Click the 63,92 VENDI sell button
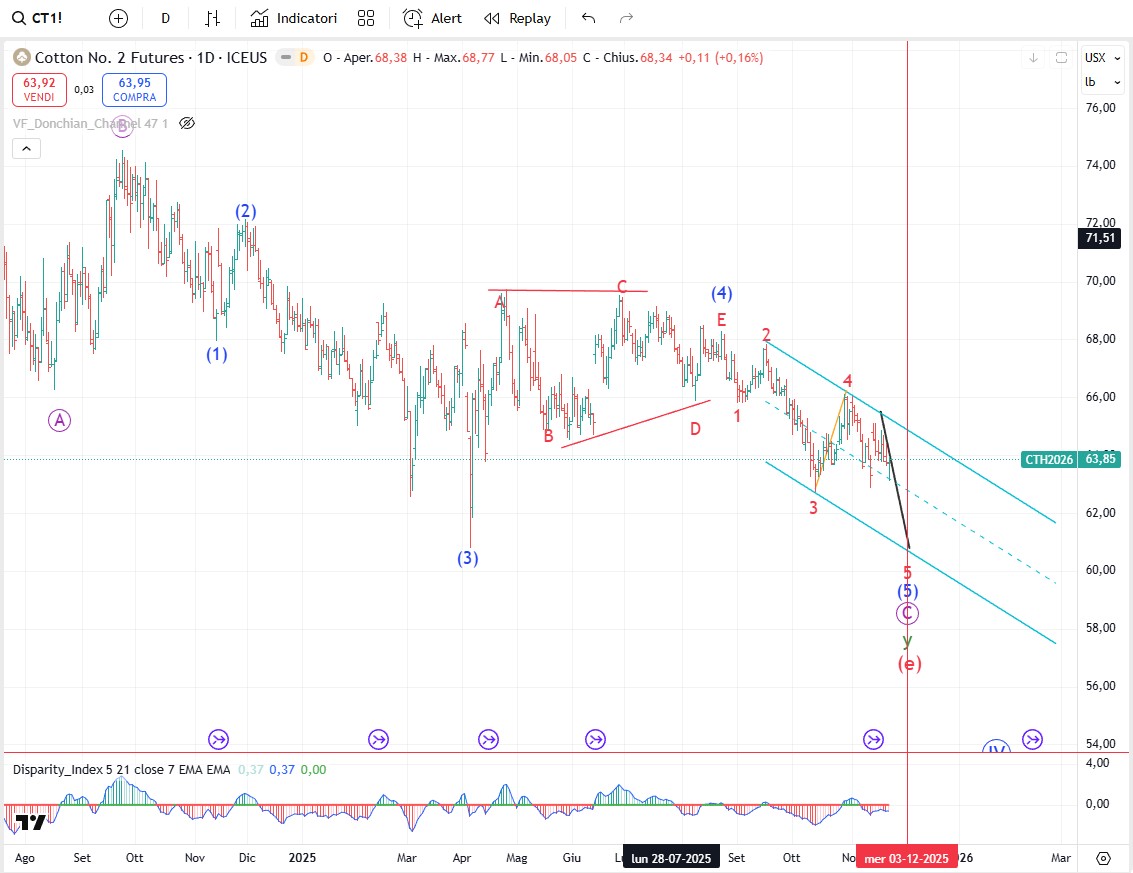Viewport: 1133px width, 873px height. click(39, 90)
